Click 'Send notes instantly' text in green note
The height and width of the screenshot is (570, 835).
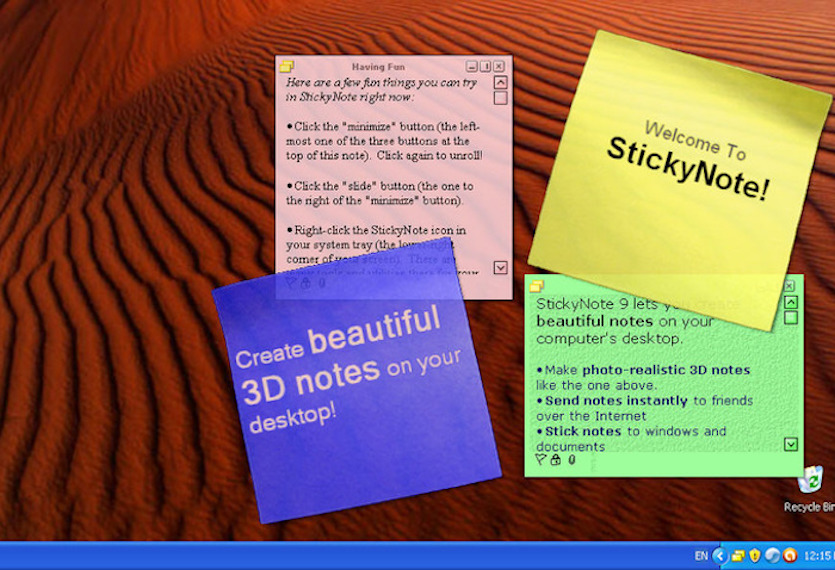(616, 401)
